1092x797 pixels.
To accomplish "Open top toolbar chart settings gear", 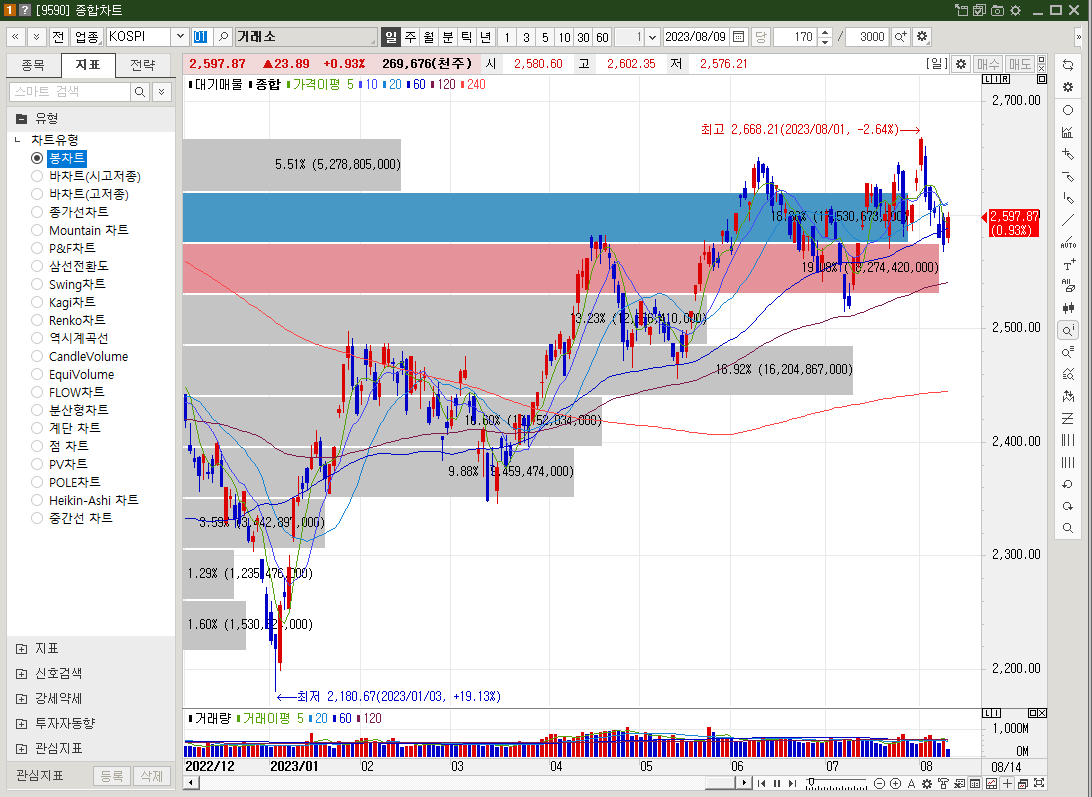I will click(922, 37).
